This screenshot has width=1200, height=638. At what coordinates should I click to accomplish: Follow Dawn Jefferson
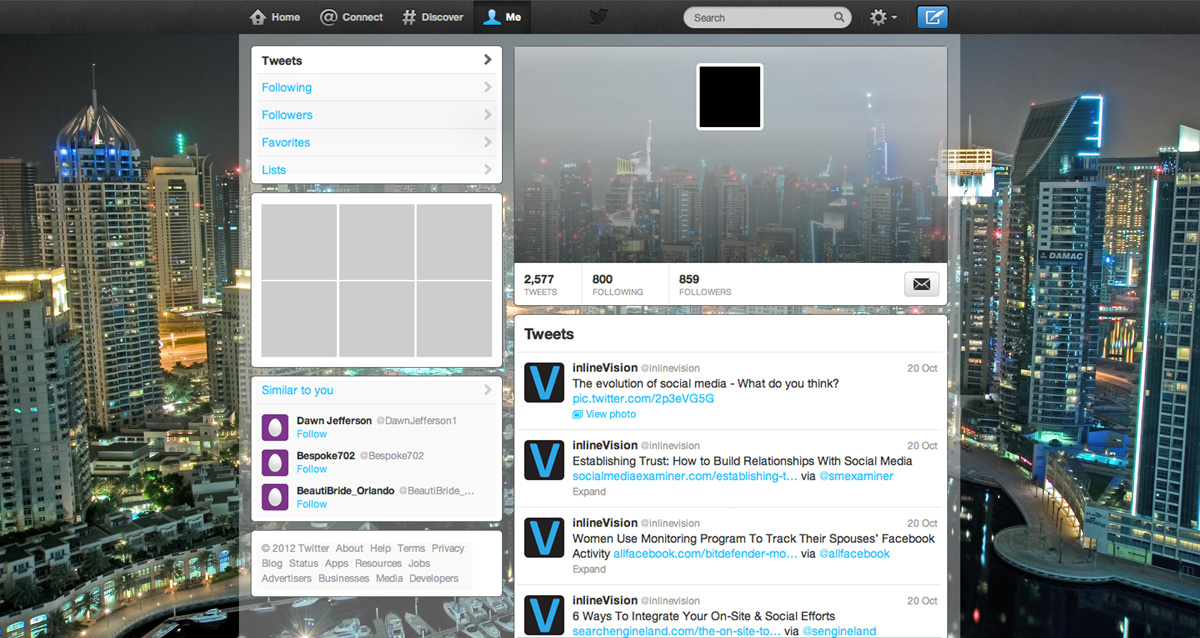[x=311, y=434]
